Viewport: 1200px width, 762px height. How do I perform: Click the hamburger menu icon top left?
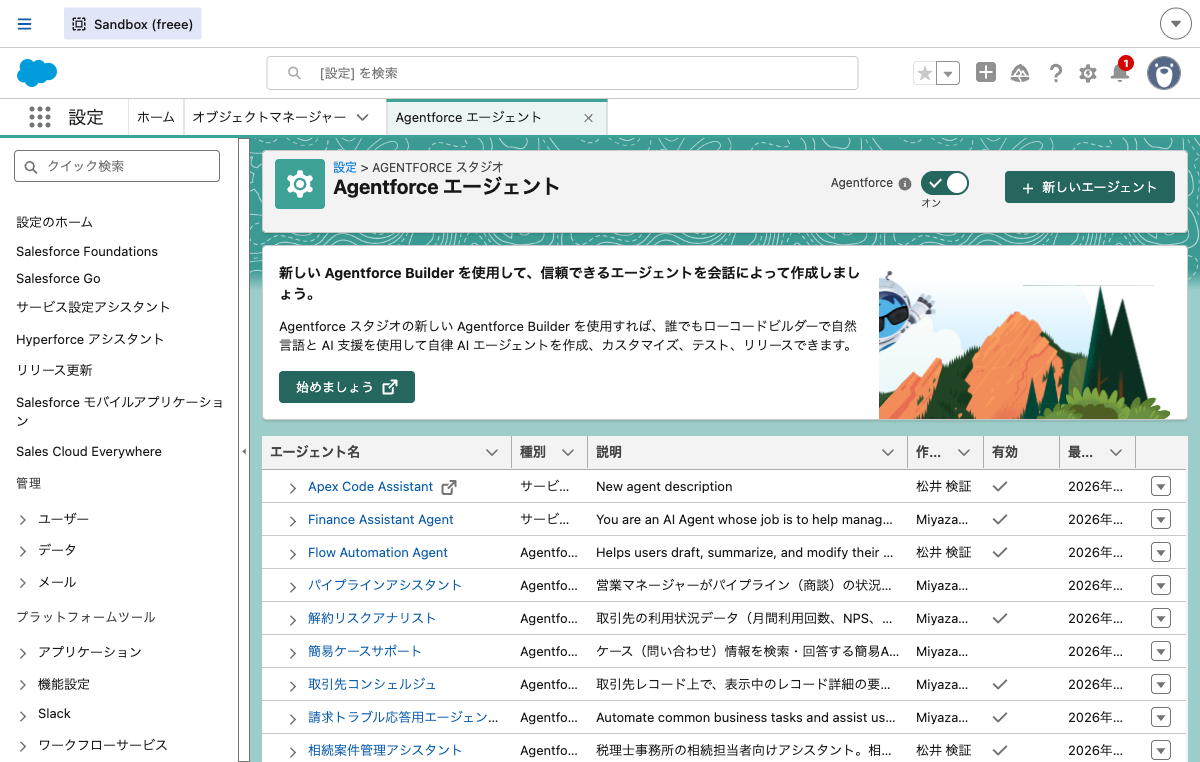coord(24,24)
